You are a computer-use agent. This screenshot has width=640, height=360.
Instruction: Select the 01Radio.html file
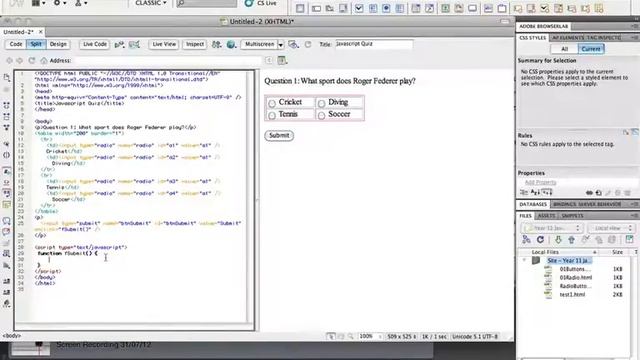tap(576, 278)
